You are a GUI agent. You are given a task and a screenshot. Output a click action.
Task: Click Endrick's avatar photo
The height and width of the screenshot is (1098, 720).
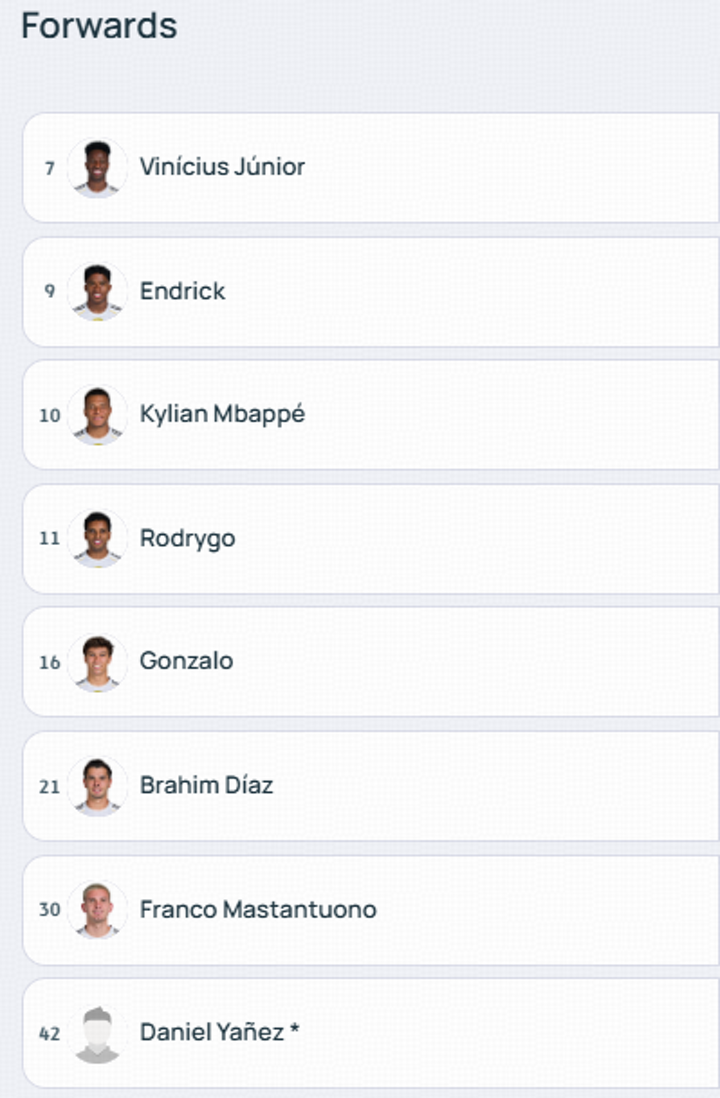pos(97,292)
